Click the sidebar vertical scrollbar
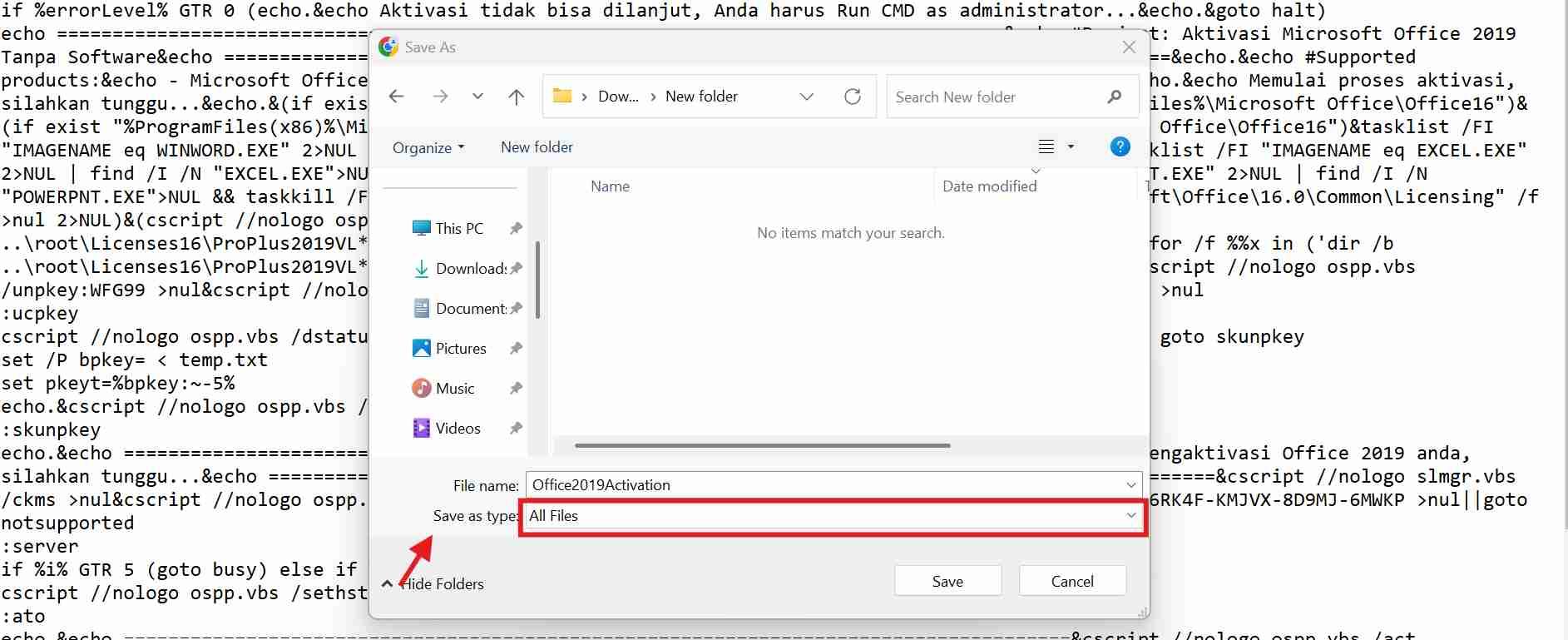 tap(538, 280)
